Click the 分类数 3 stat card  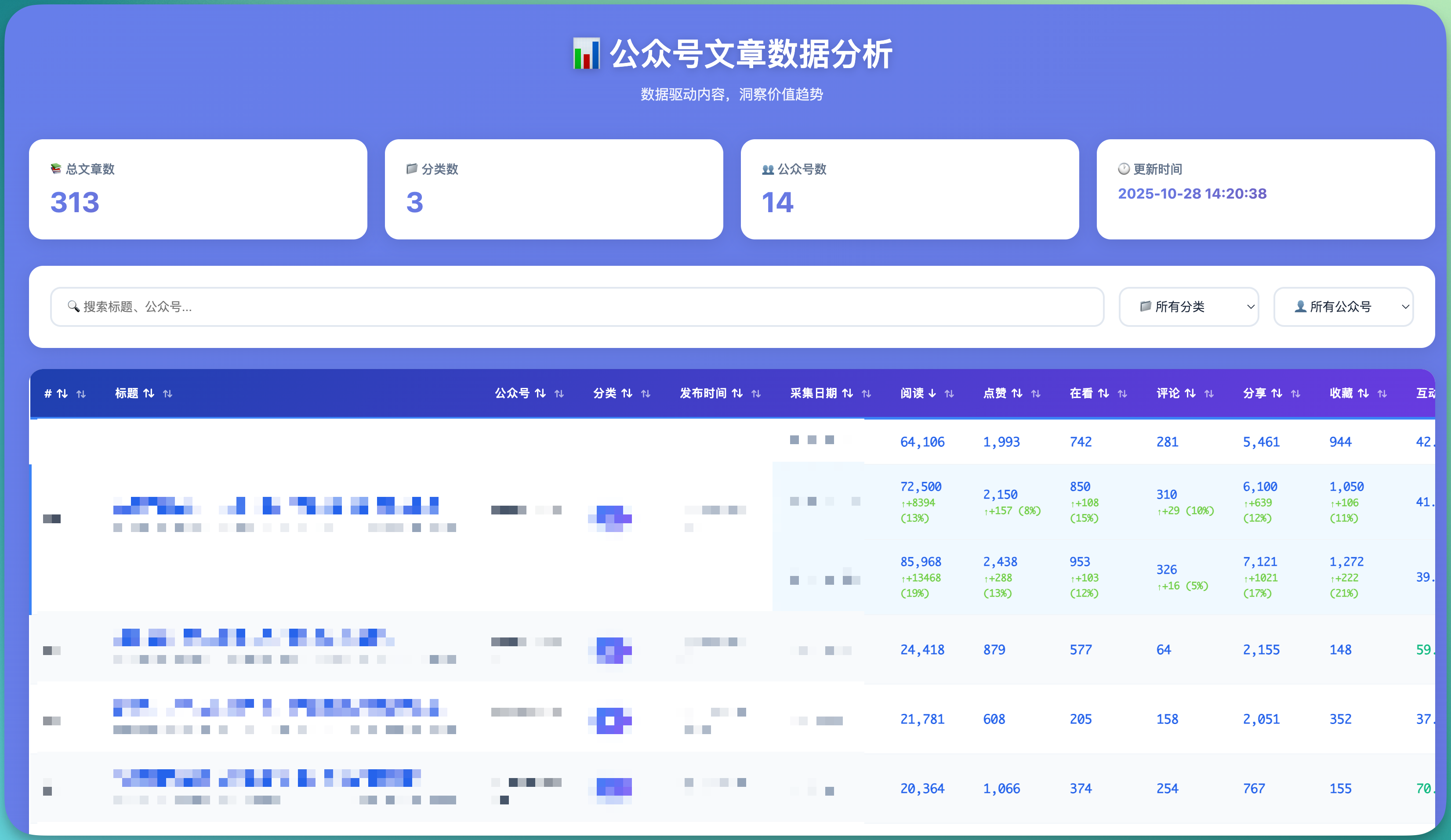click(x=553, y=189)
